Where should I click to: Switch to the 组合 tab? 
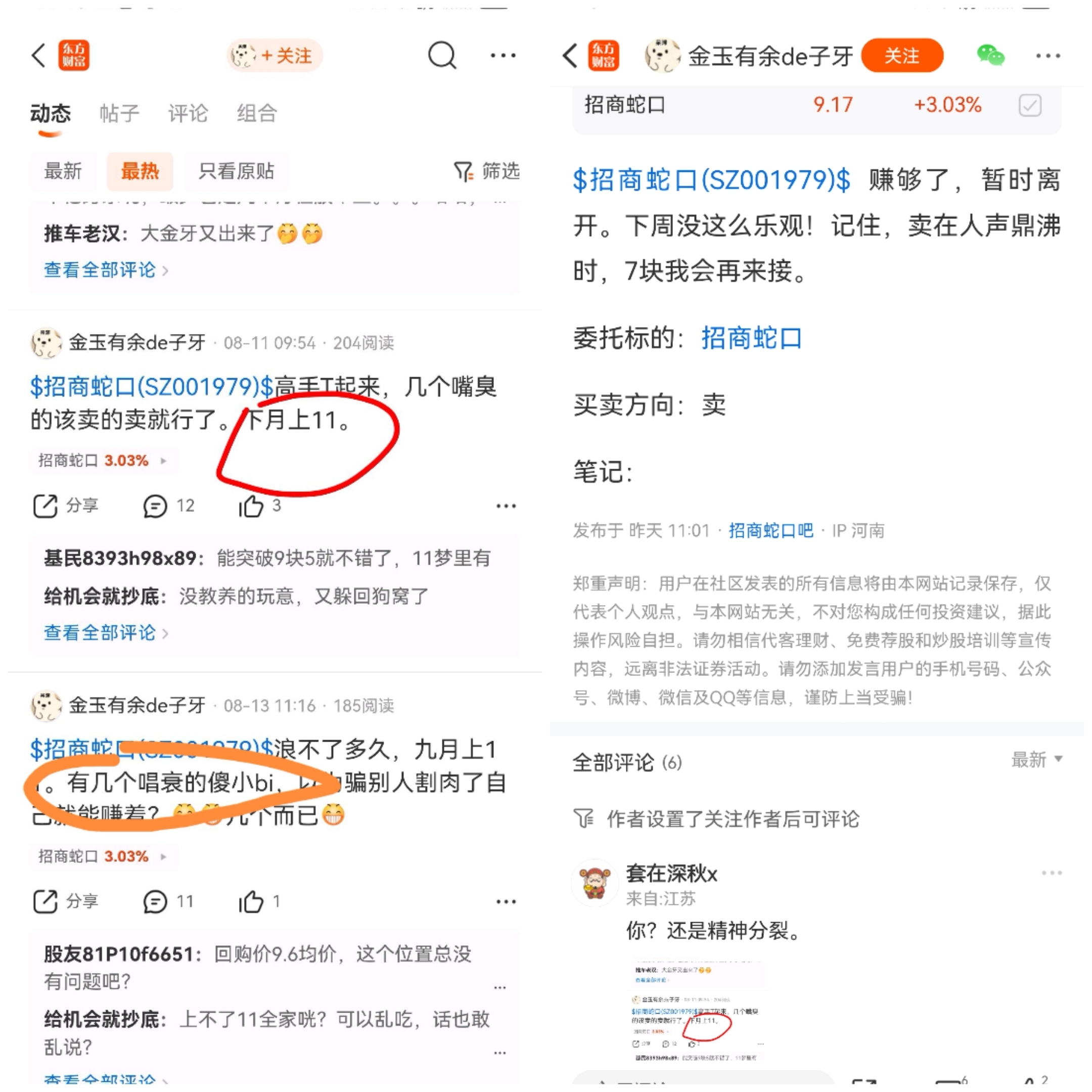click(x=257, y=114)
